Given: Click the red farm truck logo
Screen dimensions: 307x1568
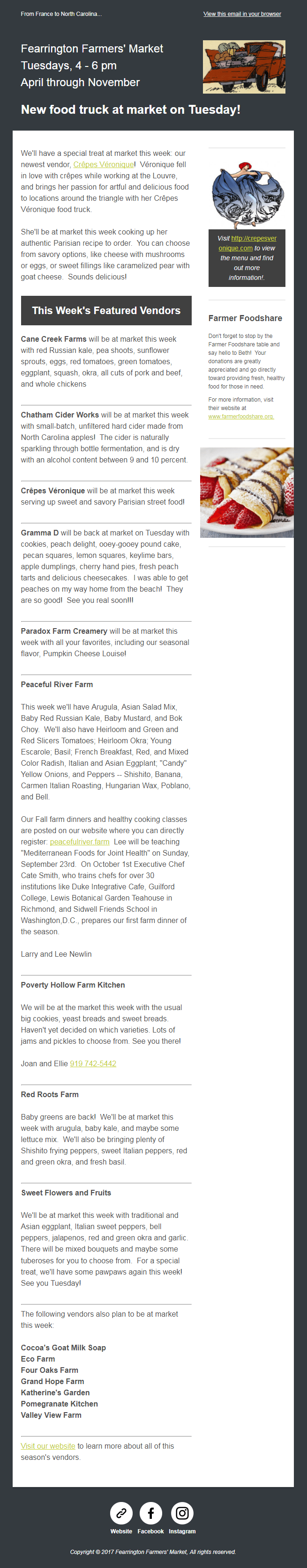Looking at the screenshot, I should [244, 67].
